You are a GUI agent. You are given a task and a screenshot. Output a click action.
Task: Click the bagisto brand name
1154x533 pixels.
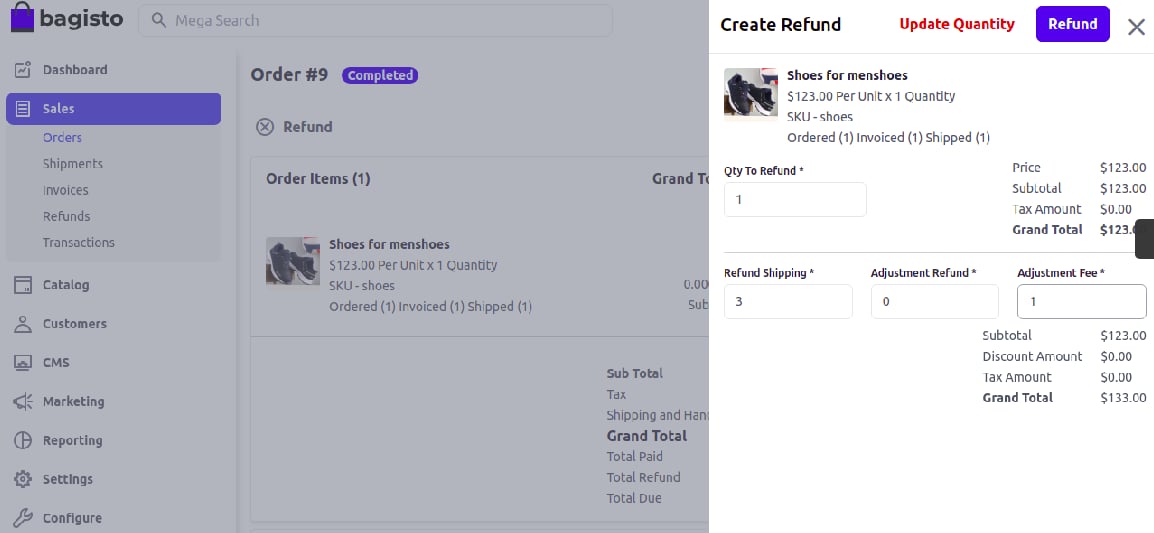pyautogui.click(x=82, y=18)
